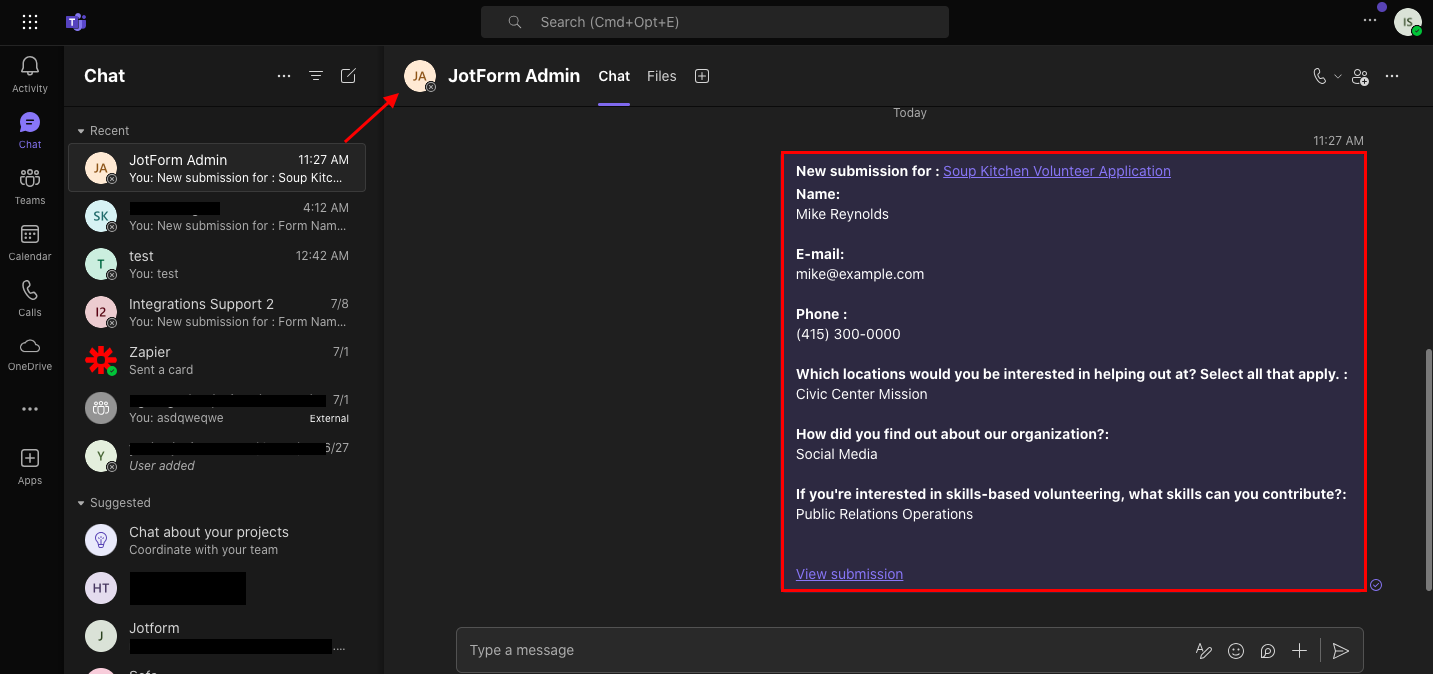Show more apps via sidebar ellipsis
The width and height of the screenshot is (1433, 674).
[x=30, y=409]
